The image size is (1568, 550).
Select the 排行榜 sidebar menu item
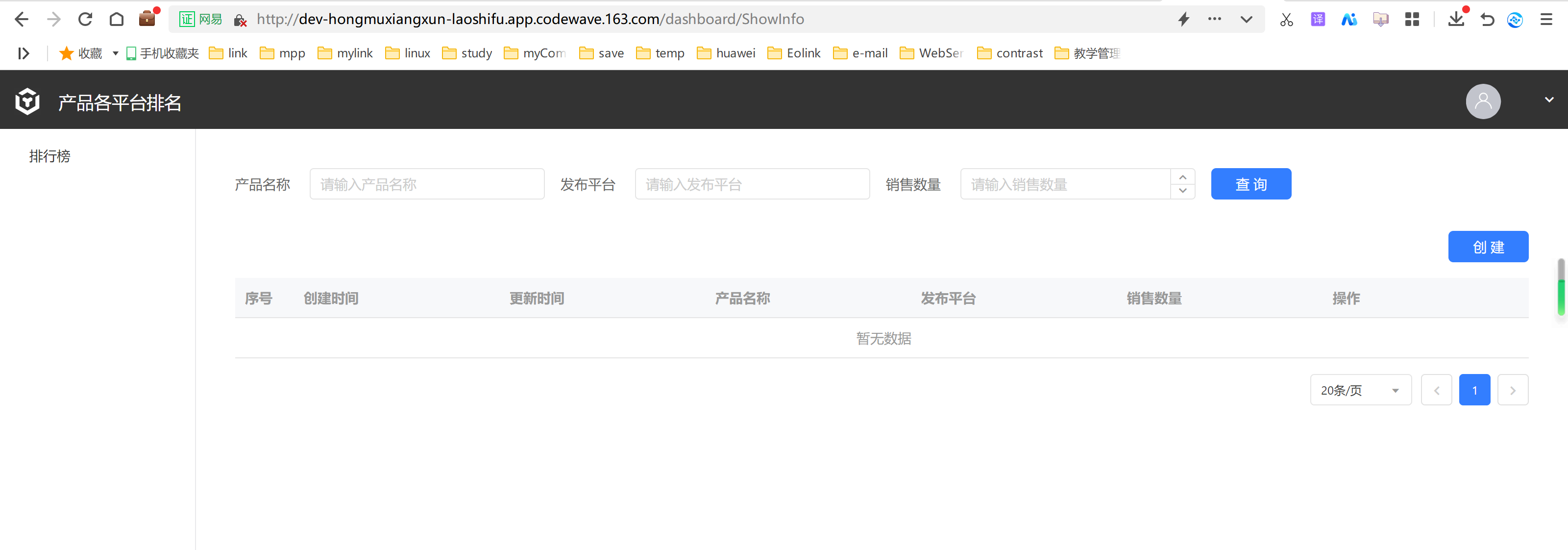50,156
